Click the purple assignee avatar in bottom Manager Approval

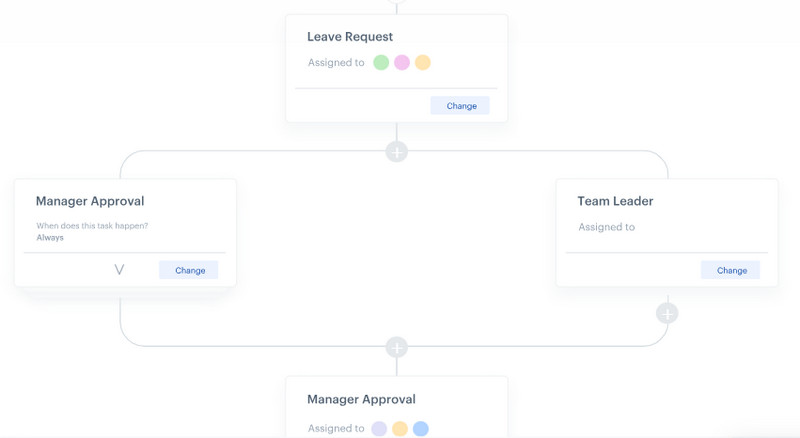coord(379,429)
